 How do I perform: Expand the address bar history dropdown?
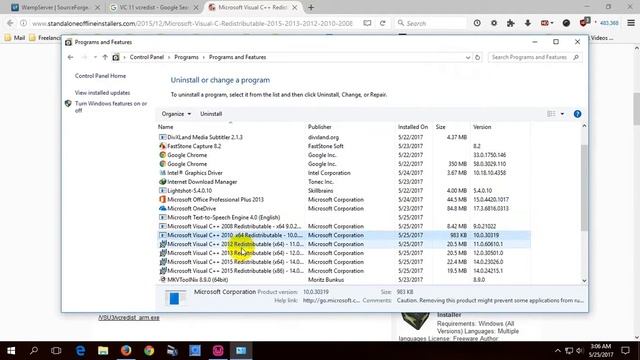pyautogui.click(x=468, y=57)
